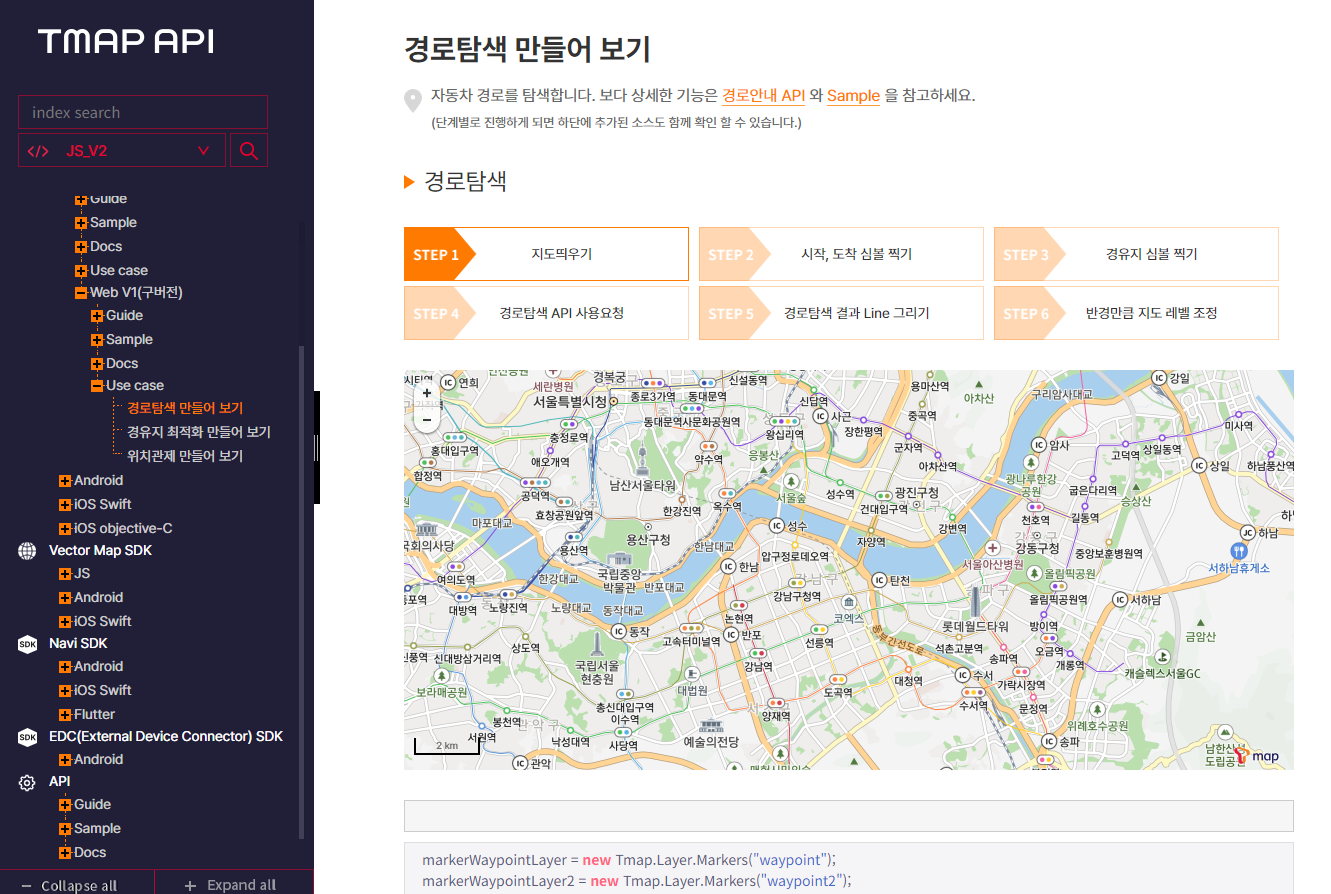
Task: Click the 서하남휴게소 rest area map icon
Action: [1239, 550]
